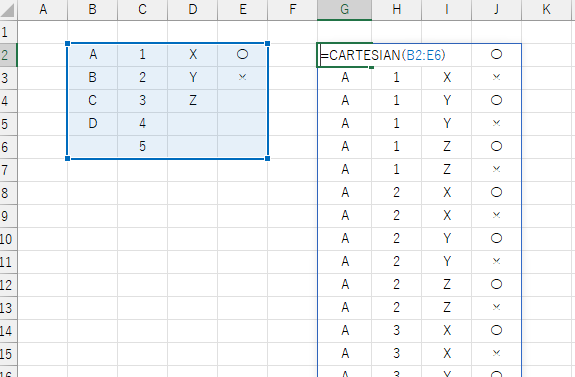Image resolution: width=575 pixels, height=377 pixels.
Task: Click the top-right range handle at E2
Action: tap(268, 44)
